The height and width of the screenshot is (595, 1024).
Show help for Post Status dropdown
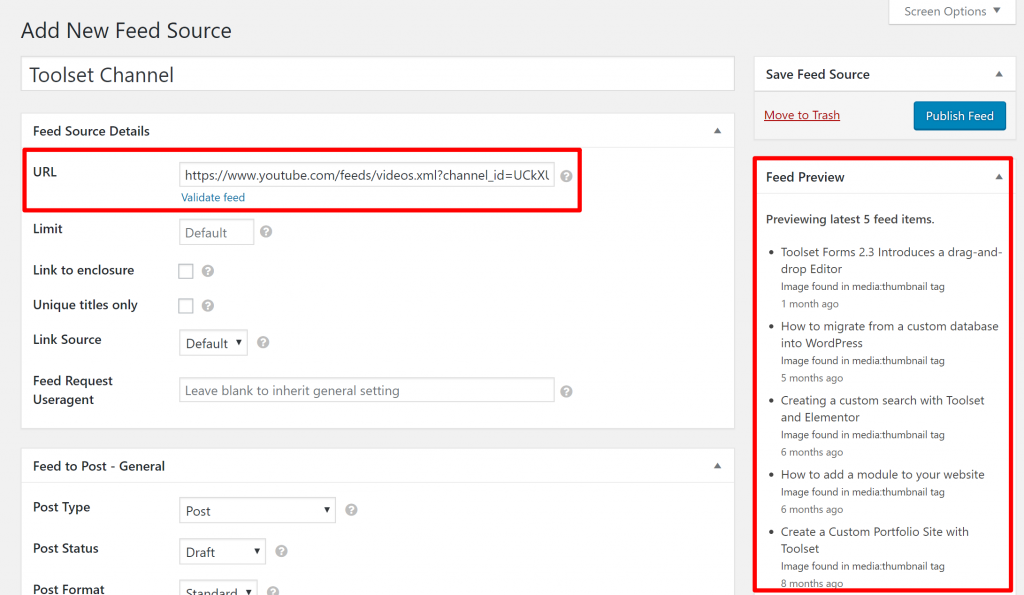[281, 551]
